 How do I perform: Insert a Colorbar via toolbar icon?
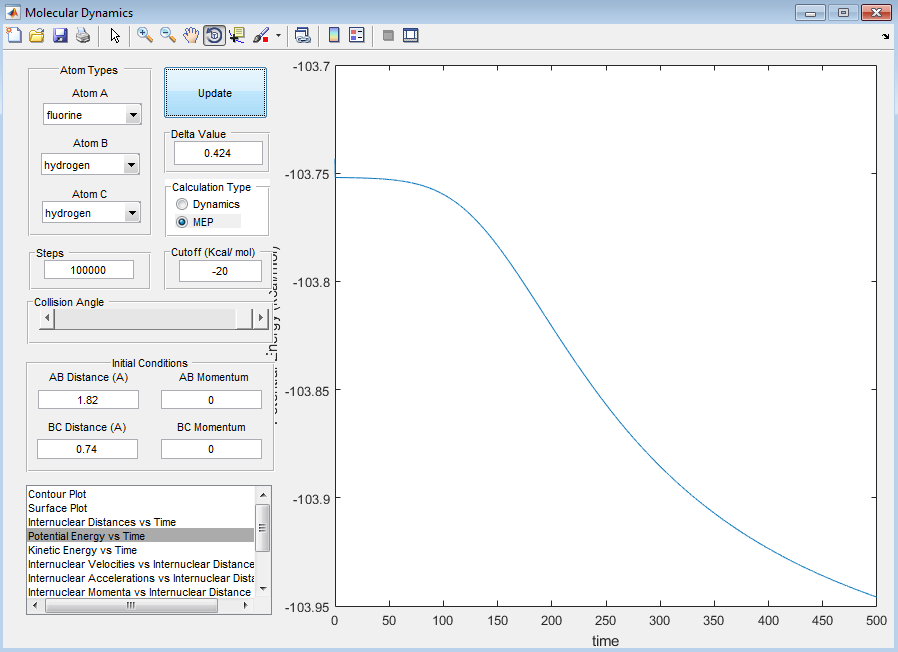[x=334, y=36]
